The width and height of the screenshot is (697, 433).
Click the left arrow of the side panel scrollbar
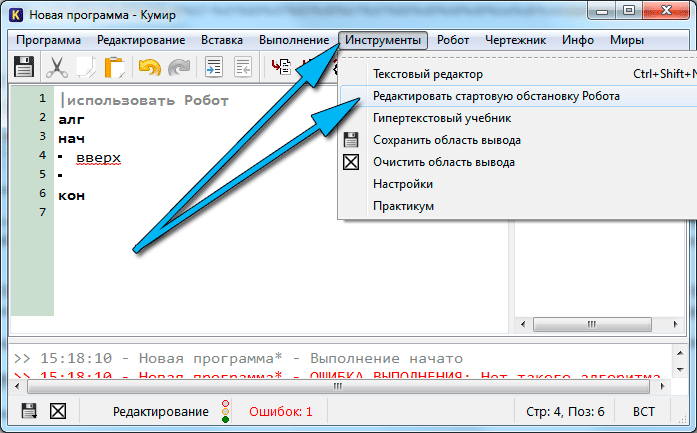523,324
